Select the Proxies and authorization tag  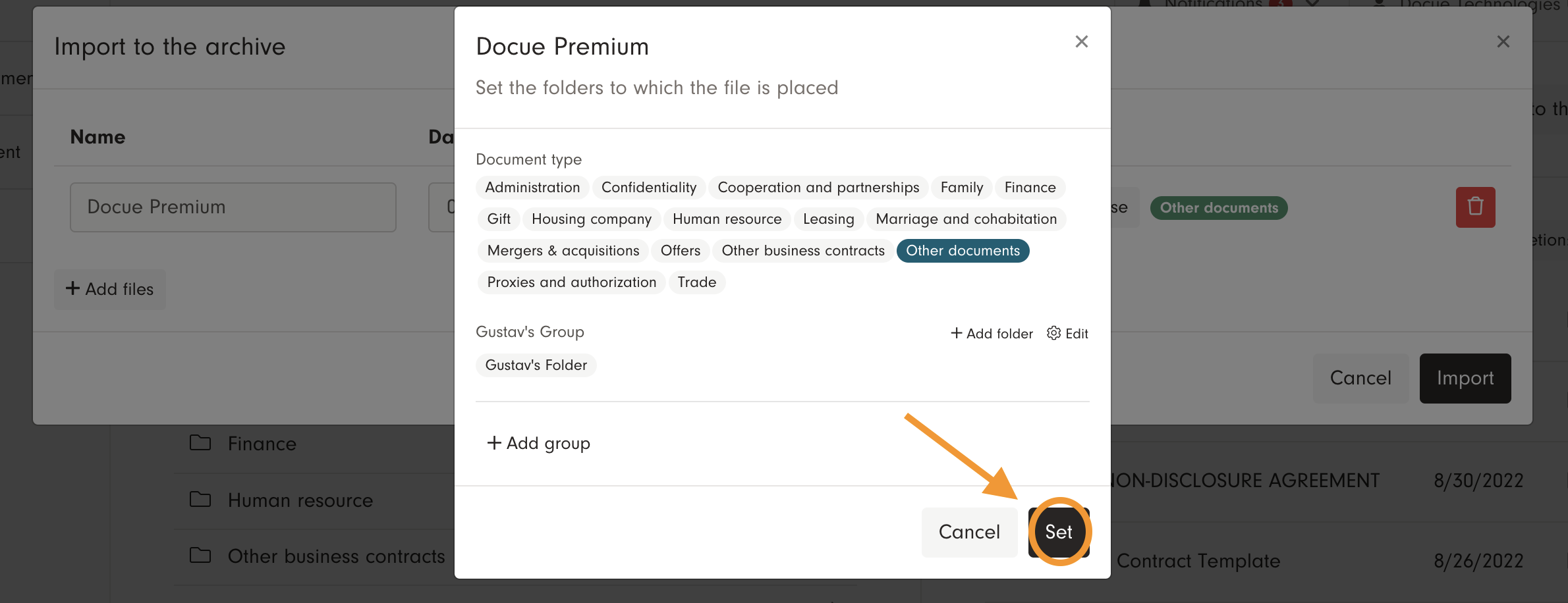click(571, 282)
